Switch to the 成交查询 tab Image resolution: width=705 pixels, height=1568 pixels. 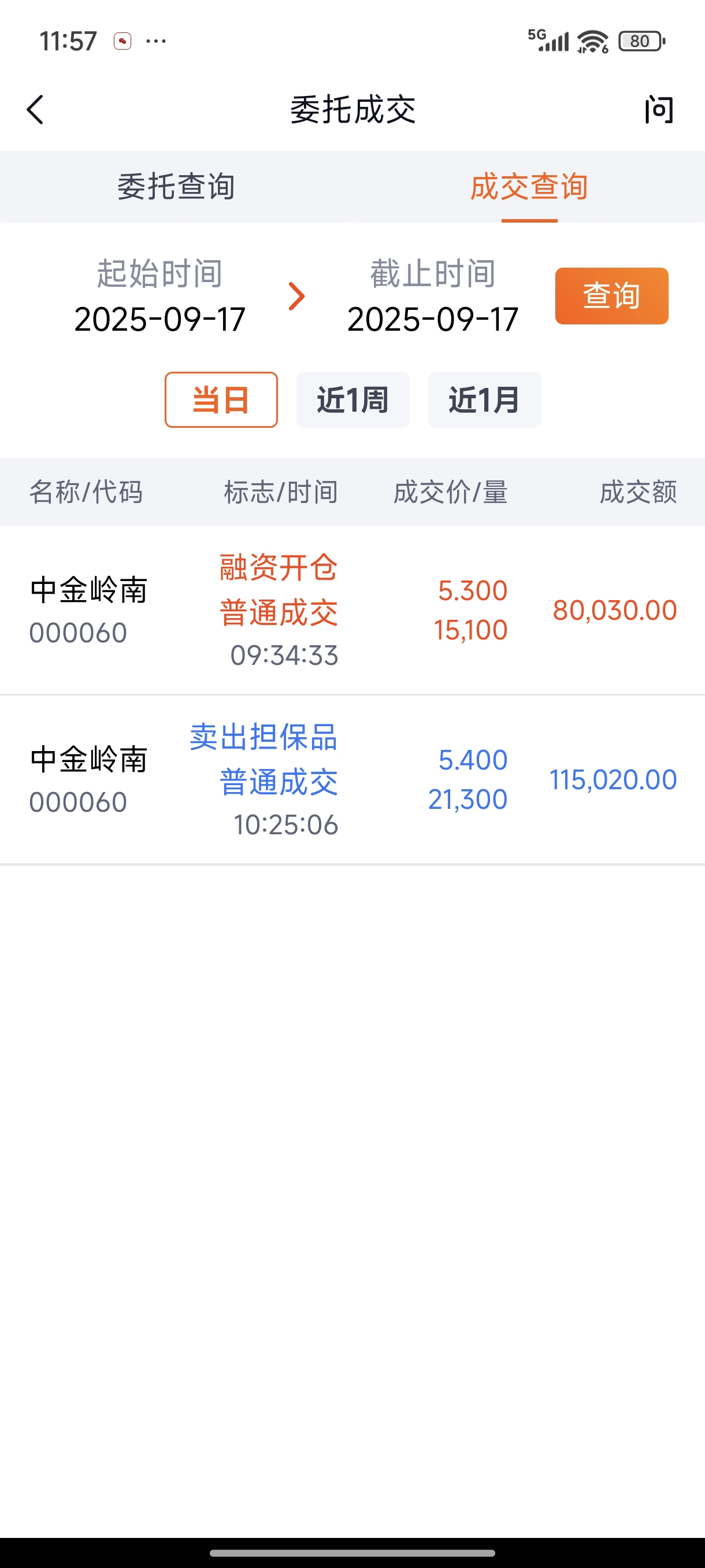pos(529,186)
